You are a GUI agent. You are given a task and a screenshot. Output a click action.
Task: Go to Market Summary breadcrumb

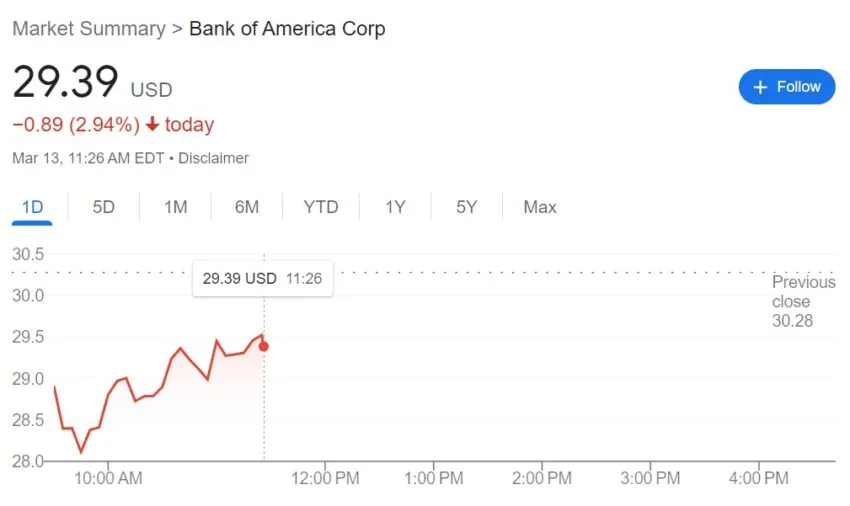click(x=89, y=28)
